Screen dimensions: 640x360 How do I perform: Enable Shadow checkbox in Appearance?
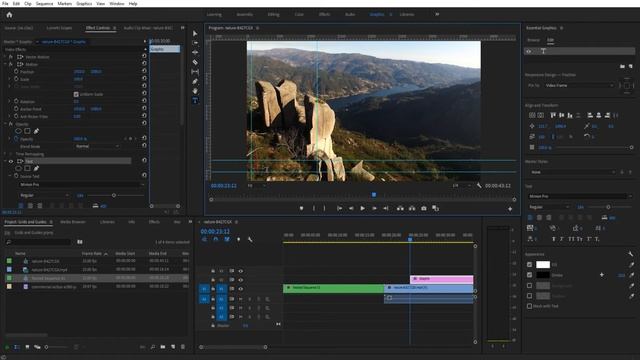529,296
